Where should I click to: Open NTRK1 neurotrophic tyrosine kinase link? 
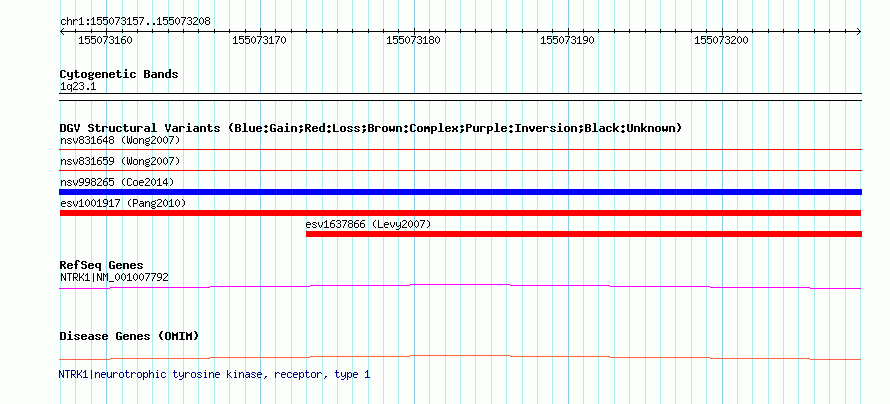pos(214,374)
